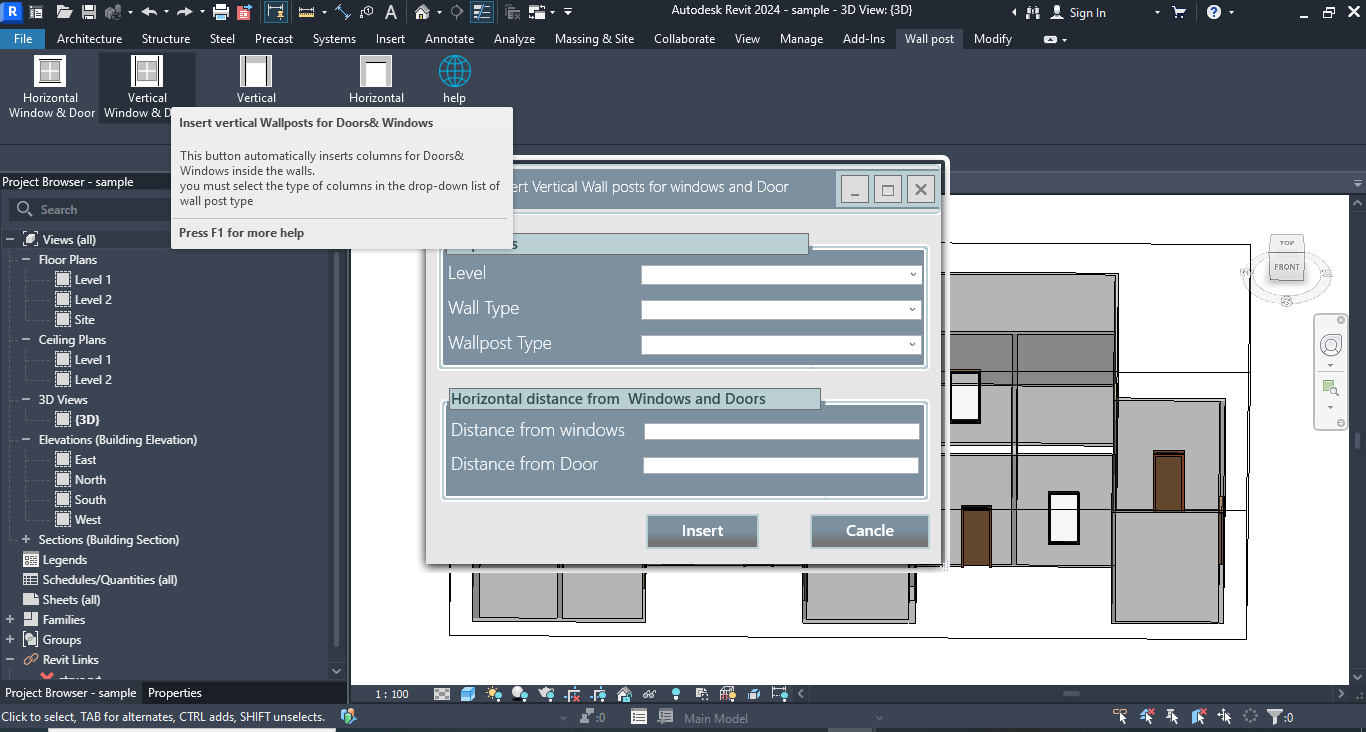Screen dimensions: 1366x732
Task: Click the ViewCube FRONT face
Action: 1286,267
